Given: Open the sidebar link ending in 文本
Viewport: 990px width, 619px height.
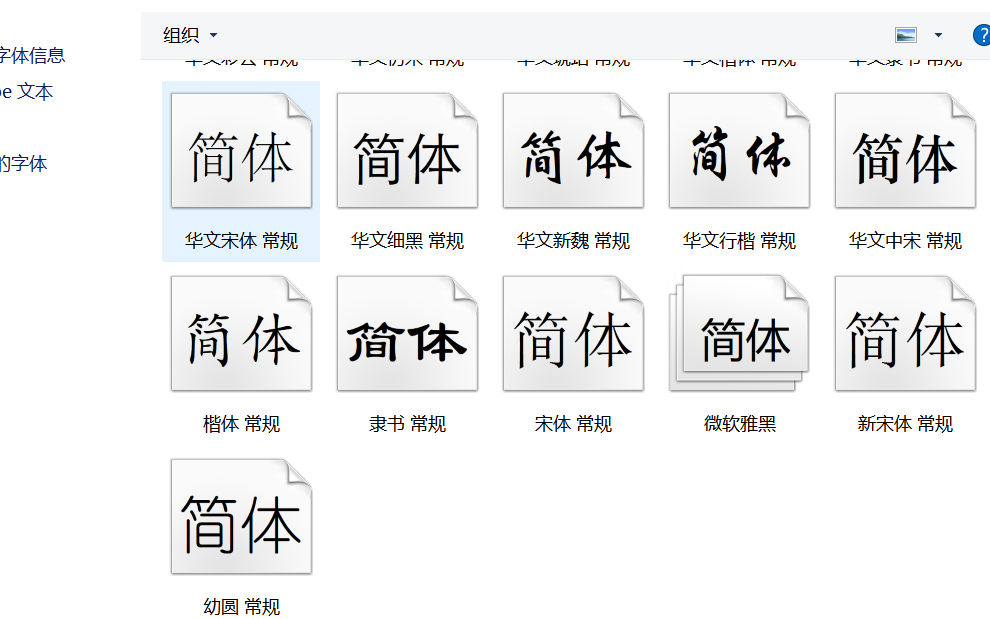Looking at the screenshot, I should [x=26, y=92].
